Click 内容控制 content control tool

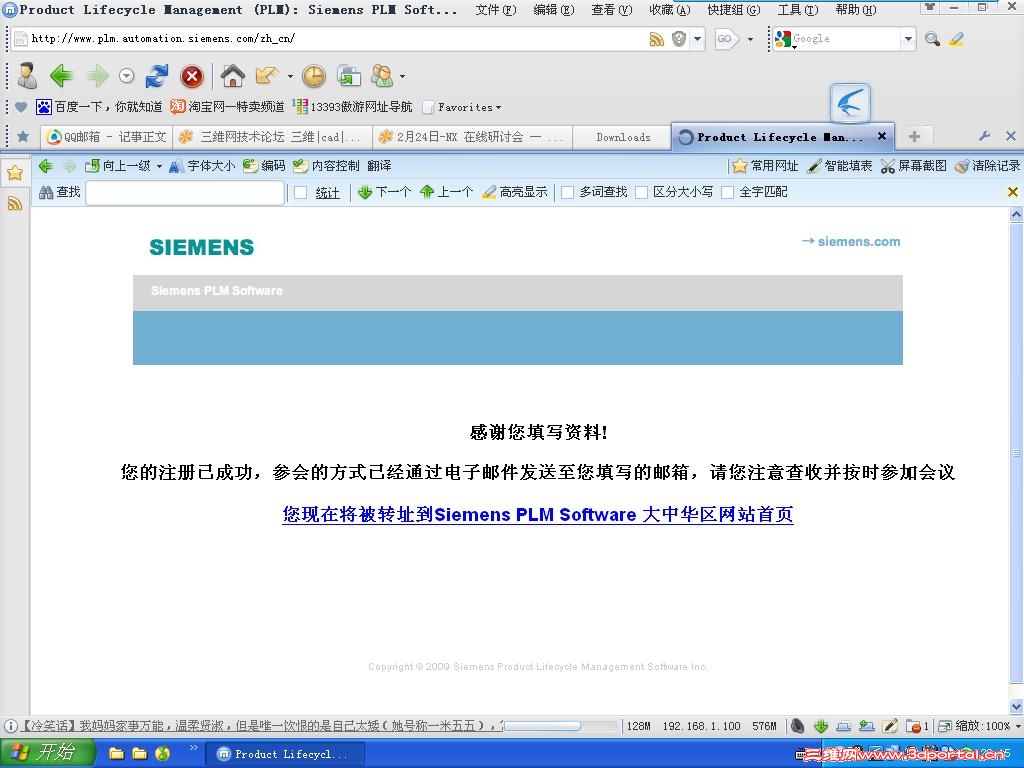(326, 166)
